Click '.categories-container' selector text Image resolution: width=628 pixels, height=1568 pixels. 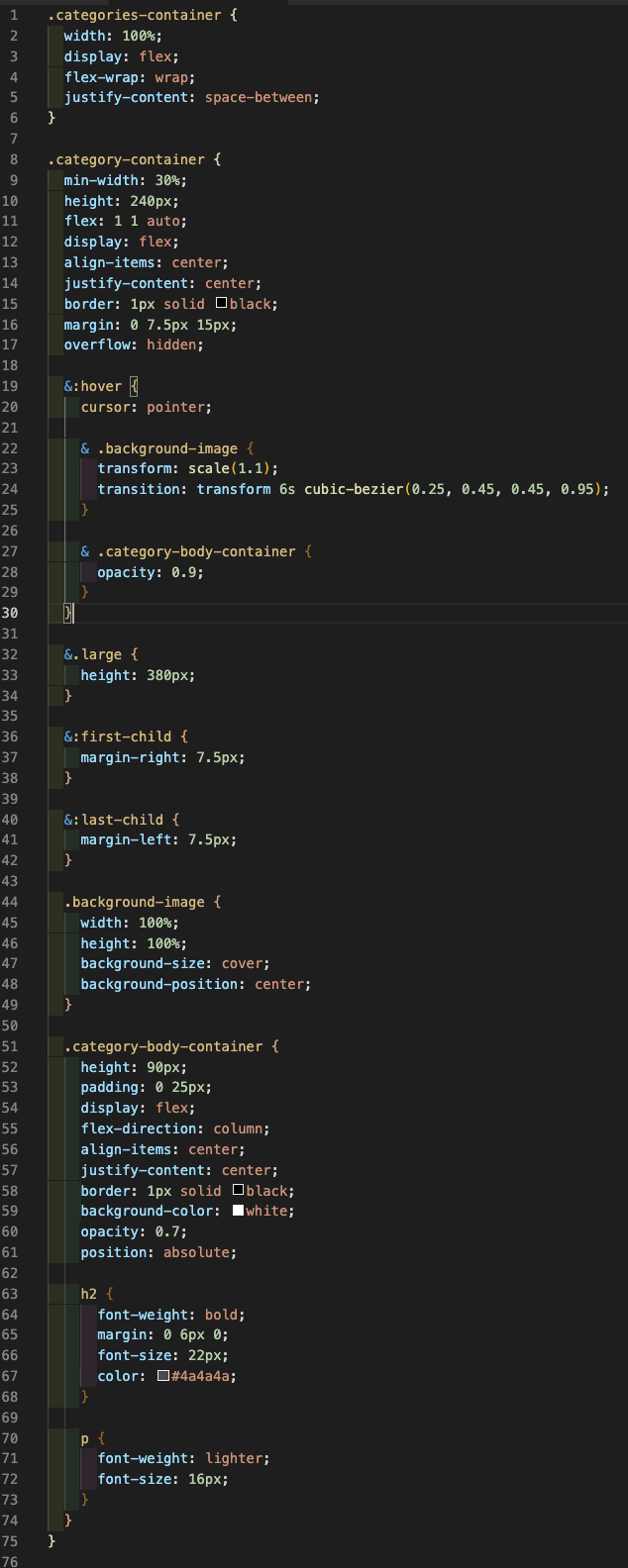(x=135, y=15)
